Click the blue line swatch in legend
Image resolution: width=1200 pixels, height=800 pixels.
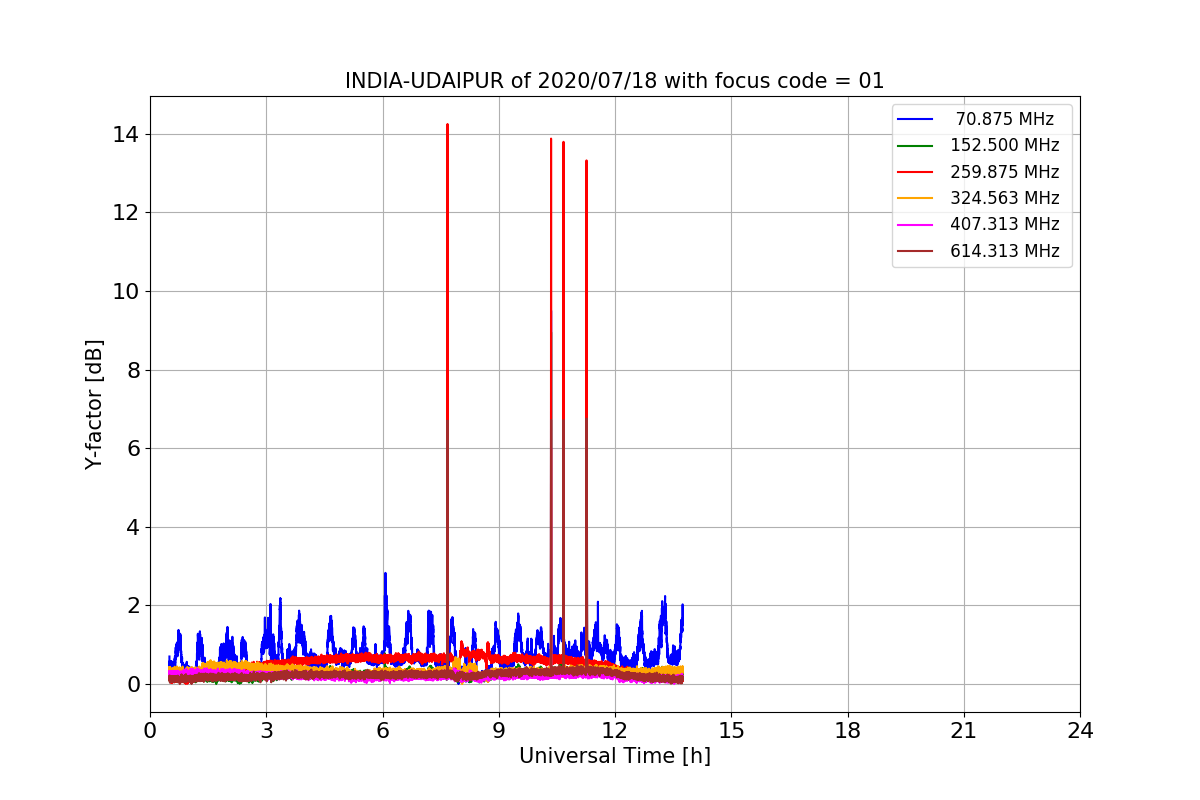click(916, 119)
